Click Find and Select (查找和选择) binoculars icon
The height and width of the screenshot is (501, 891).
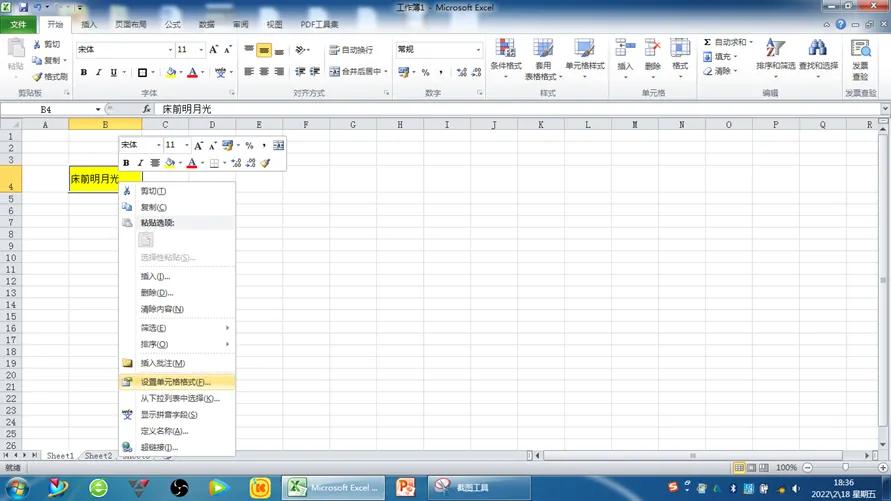[x=817, y=55]
